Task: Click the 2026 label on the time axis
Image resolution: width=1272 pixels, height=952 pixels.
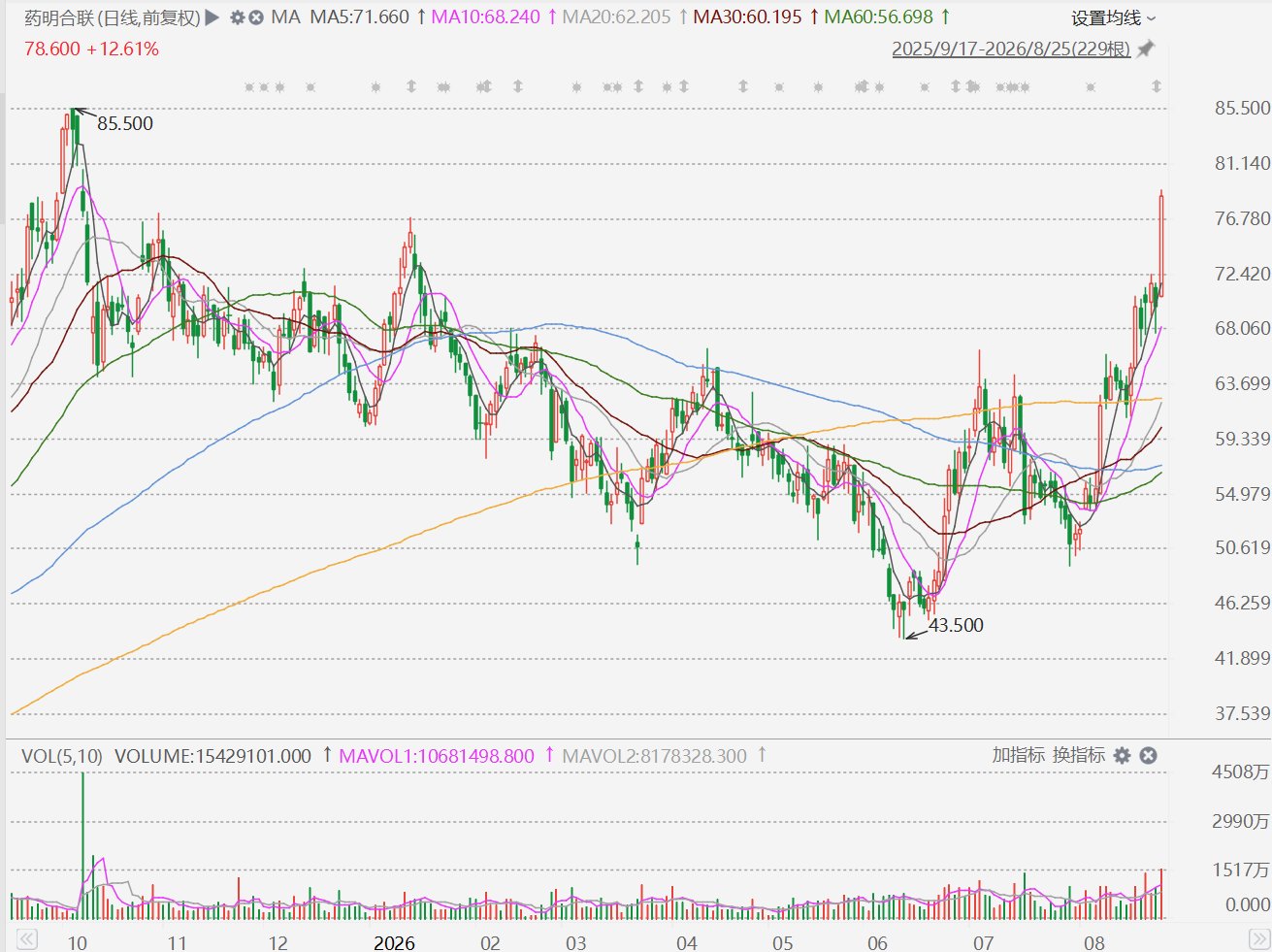Action: coord(394,943)
